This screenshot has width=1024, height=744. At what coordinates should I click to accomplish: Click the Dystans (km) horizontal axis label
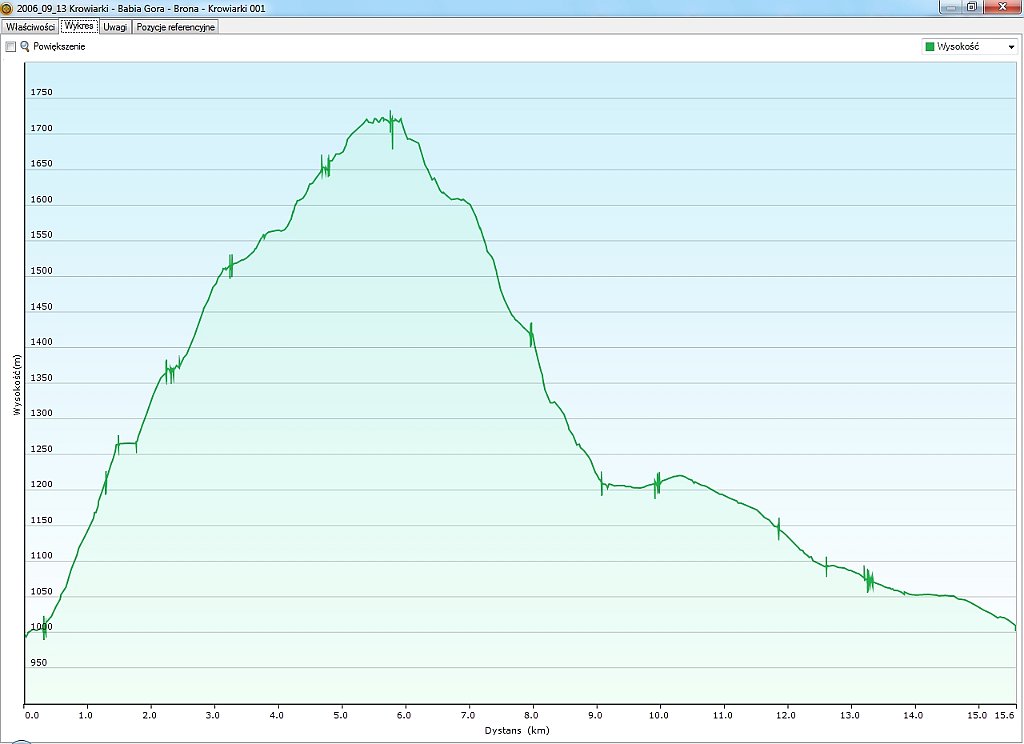[x=517, y=731]
